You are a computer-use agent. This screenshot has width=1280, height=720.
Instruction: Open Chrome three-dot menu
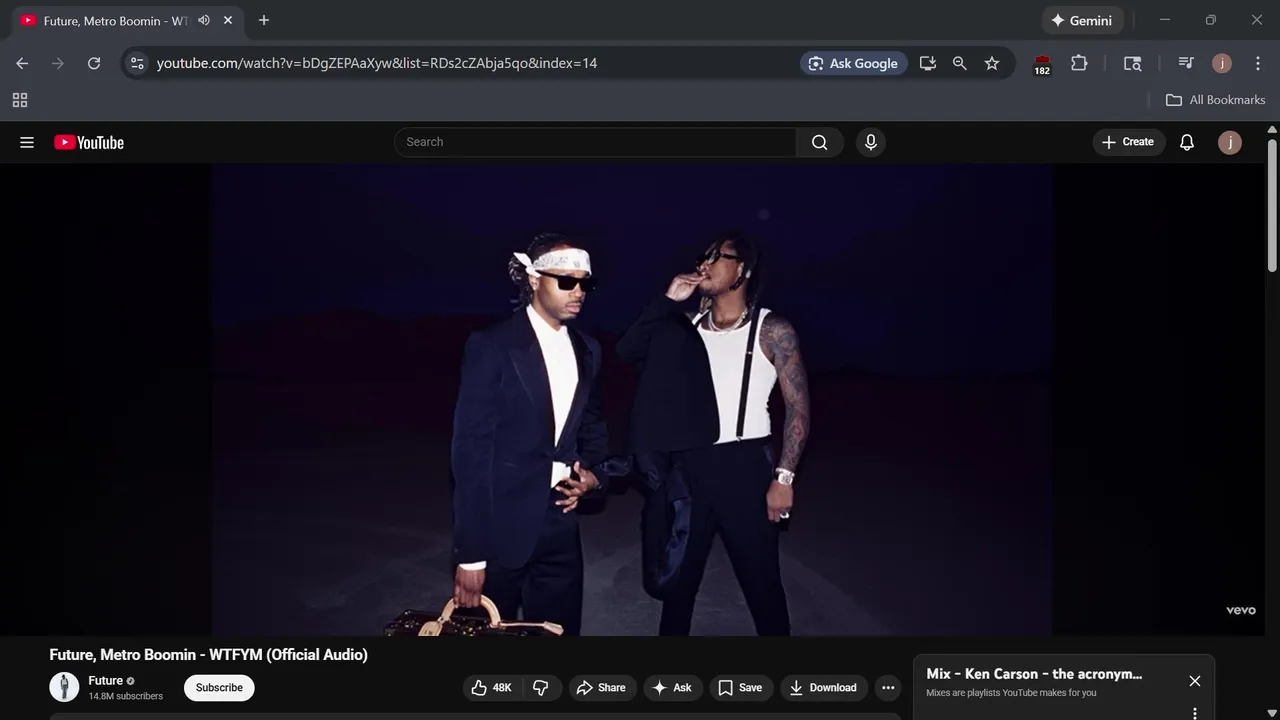coord(1258,63)
